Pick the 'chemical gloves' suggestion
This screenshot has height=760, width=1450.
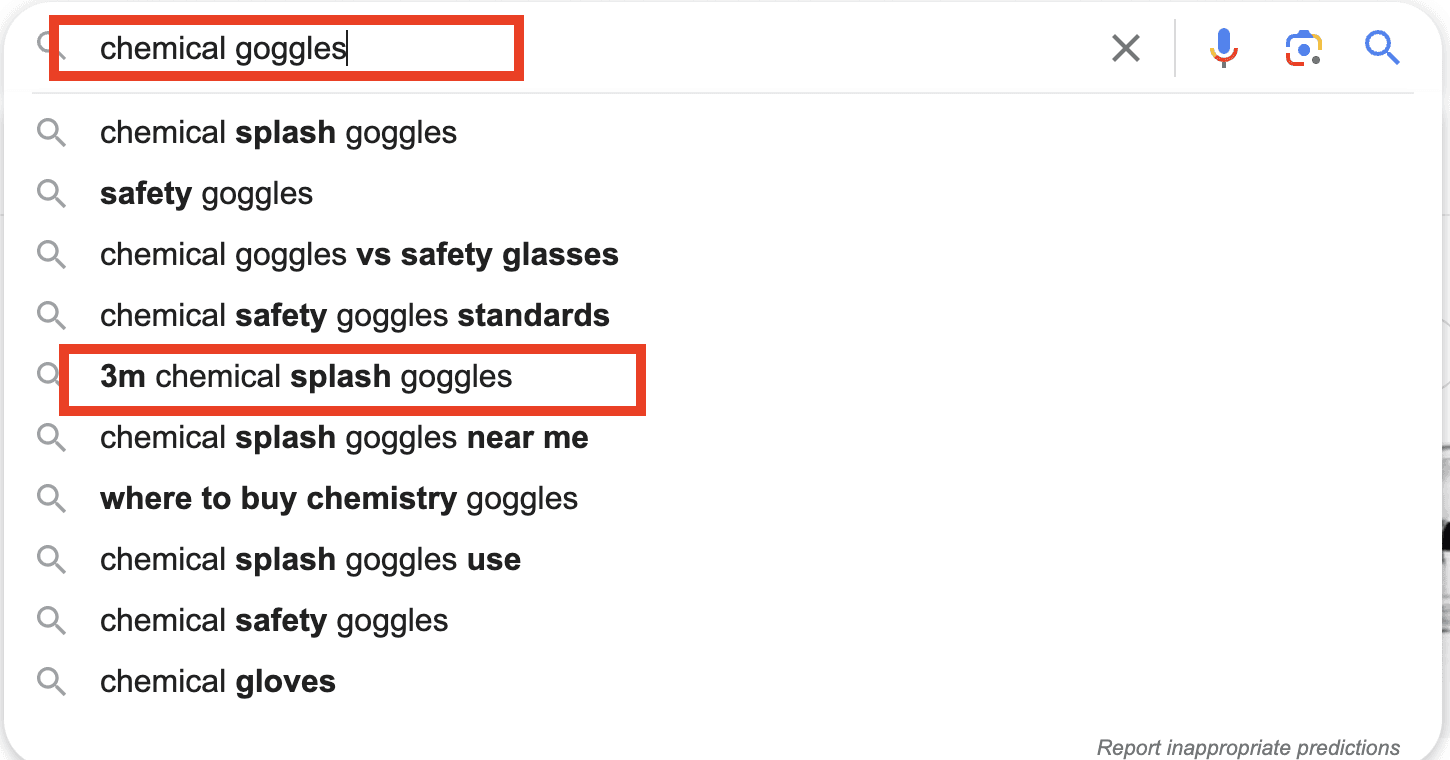216,681
